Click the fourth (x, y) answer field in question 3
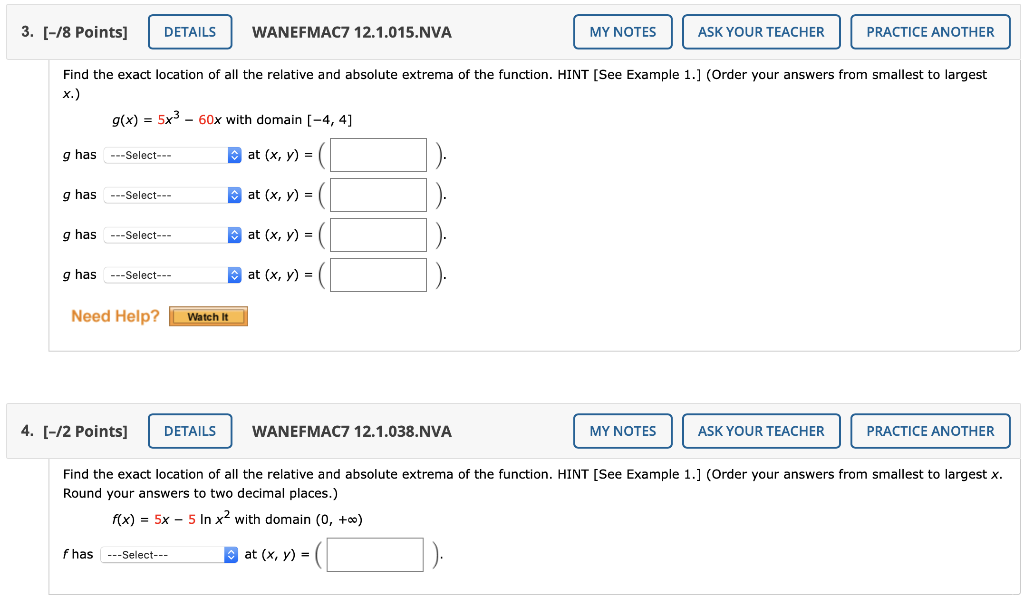Image resolution: width=1024 pixels, height=608 pixels. point(377,275)
